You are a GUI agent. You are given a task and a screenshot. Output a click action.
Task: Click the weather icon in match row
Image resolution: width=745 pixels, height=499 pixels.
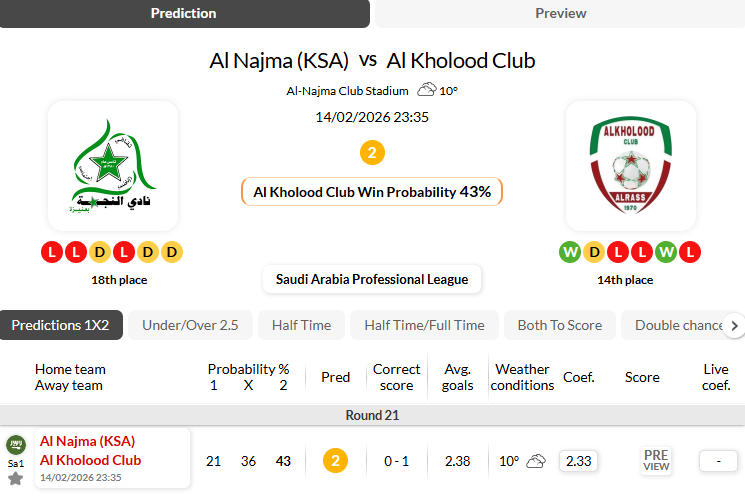click(x=536, y=461)
